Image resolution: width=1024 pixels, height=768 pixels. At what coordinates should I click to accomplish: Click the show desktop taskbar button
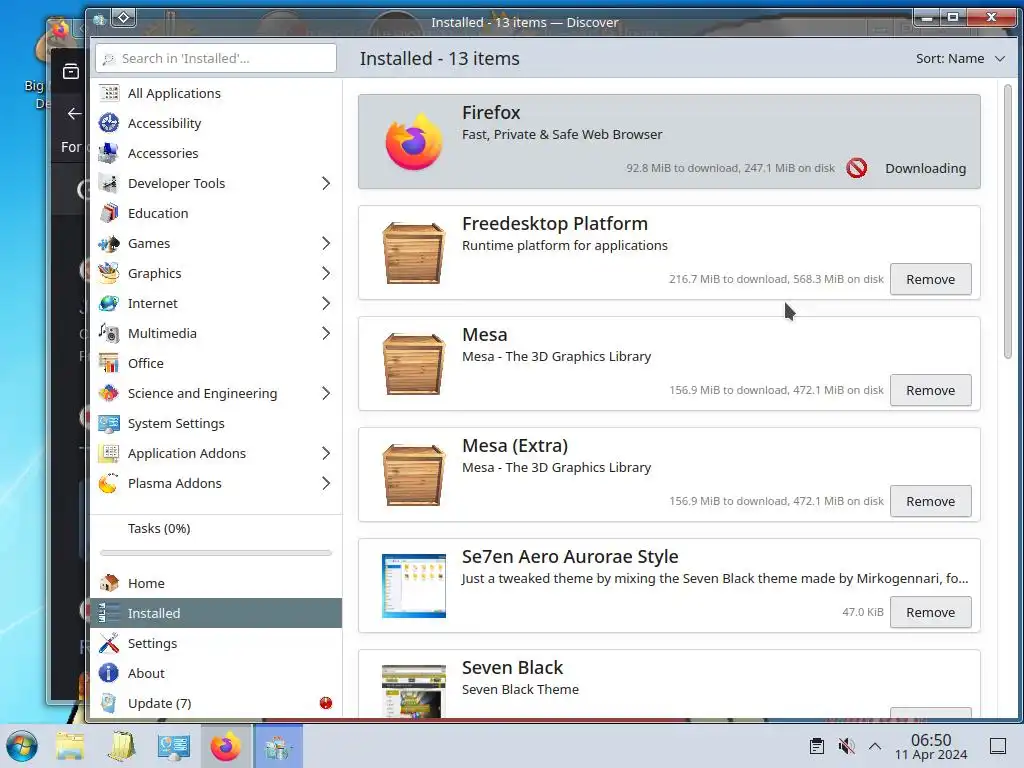pos(998,746)
